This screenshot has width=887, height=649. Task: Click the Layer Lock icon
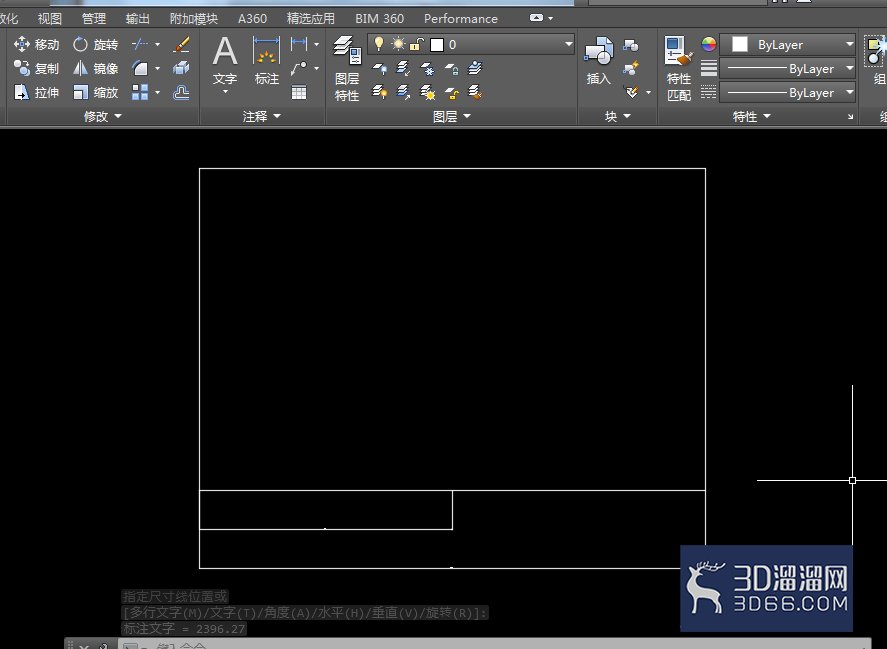click(x=451, y=68)
